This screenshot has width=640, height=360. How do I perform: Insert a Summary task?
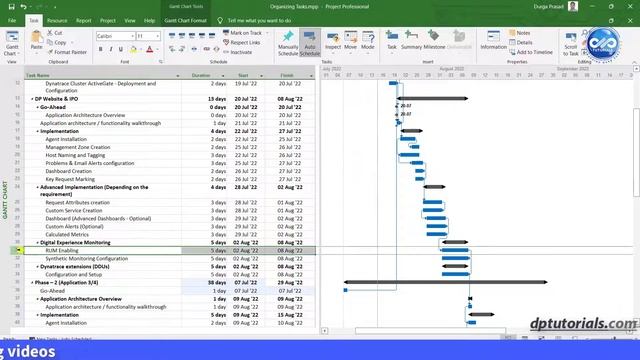[x=411, y=41]
